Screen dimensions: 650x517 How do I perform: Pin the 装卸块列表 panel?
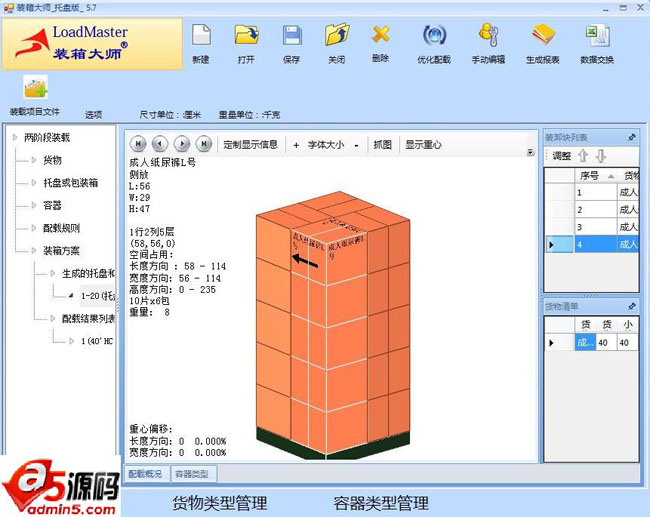pyautogui.click(x=632, y=137)
